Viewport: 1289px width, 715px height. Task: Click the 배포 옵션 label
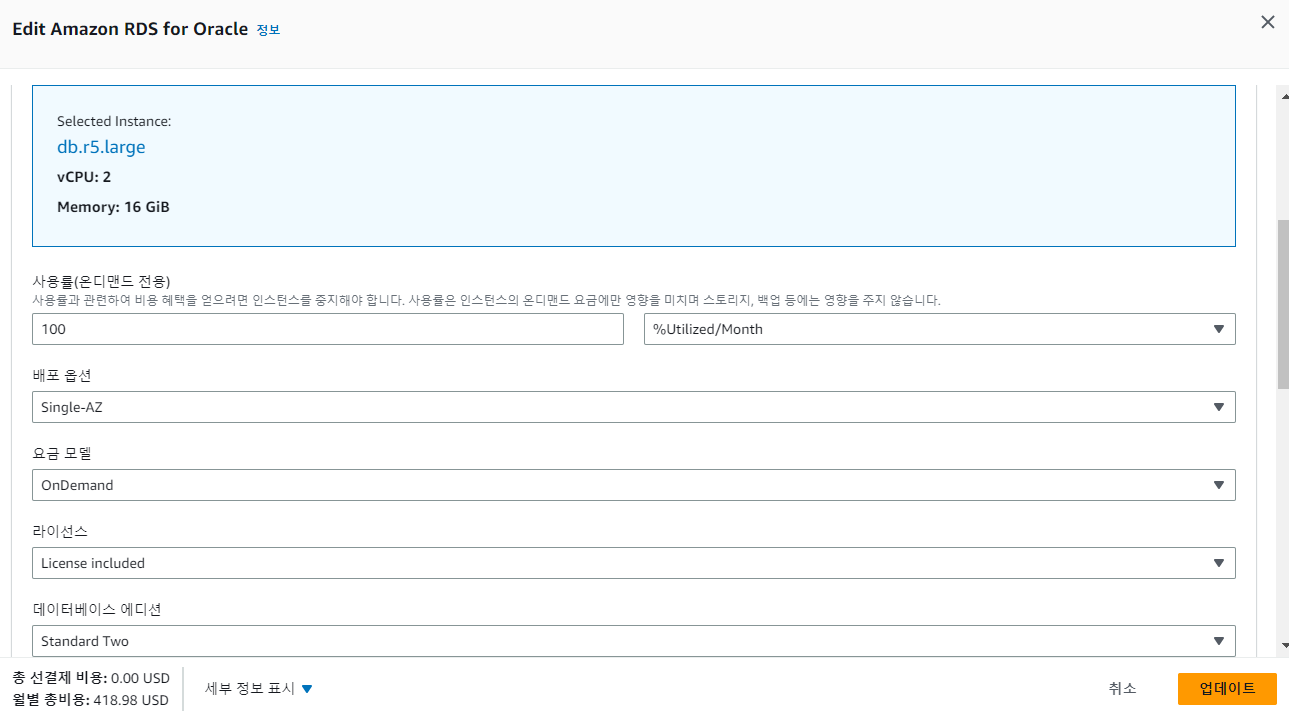pyautogui.click(x=62, y=375)
